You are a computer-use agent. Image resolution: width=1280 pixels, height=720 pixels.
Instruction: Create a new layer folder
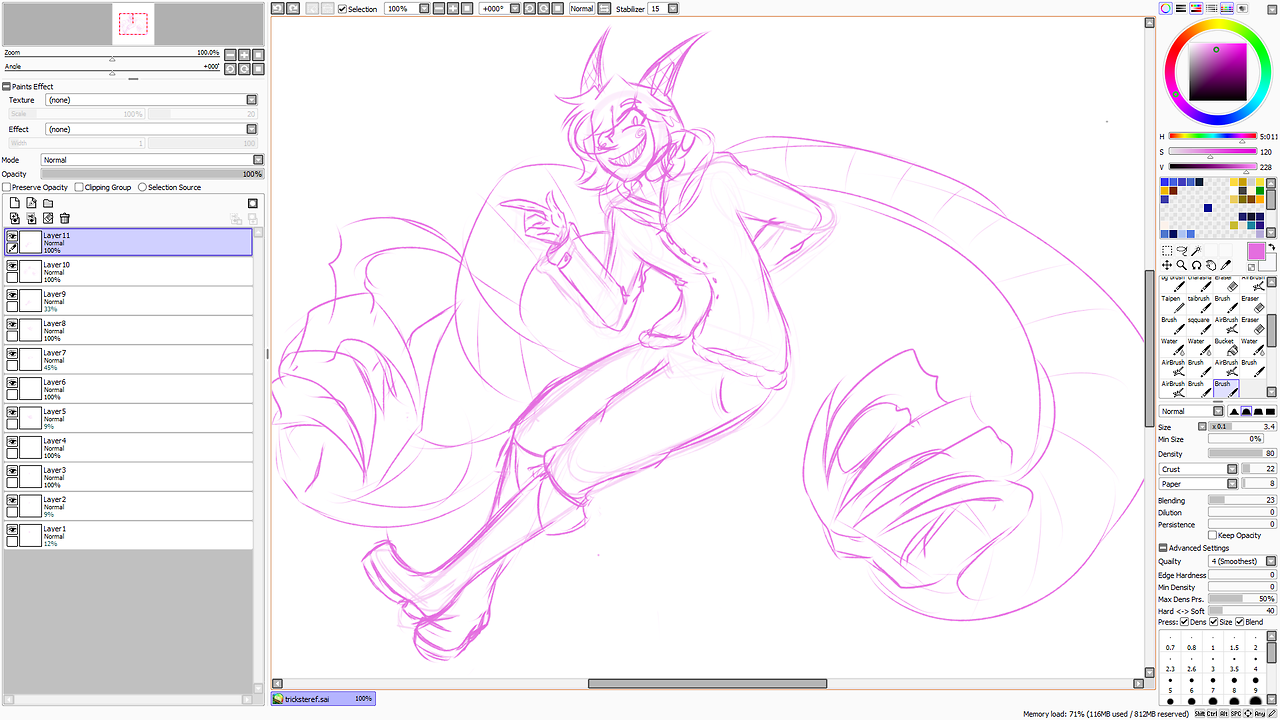point(47,203)
